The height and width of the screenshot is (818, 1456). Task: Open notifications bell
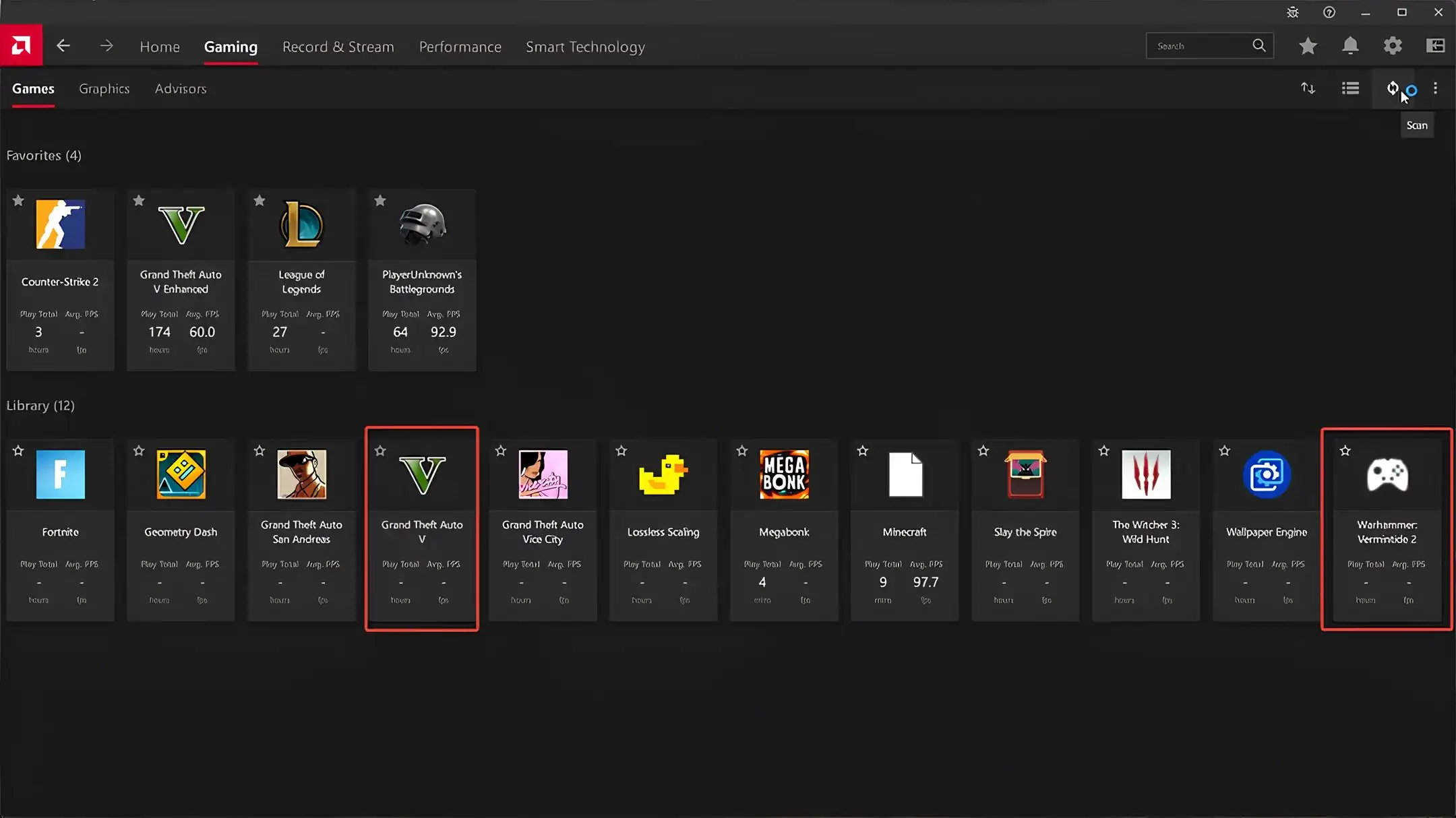point(1350,46)
